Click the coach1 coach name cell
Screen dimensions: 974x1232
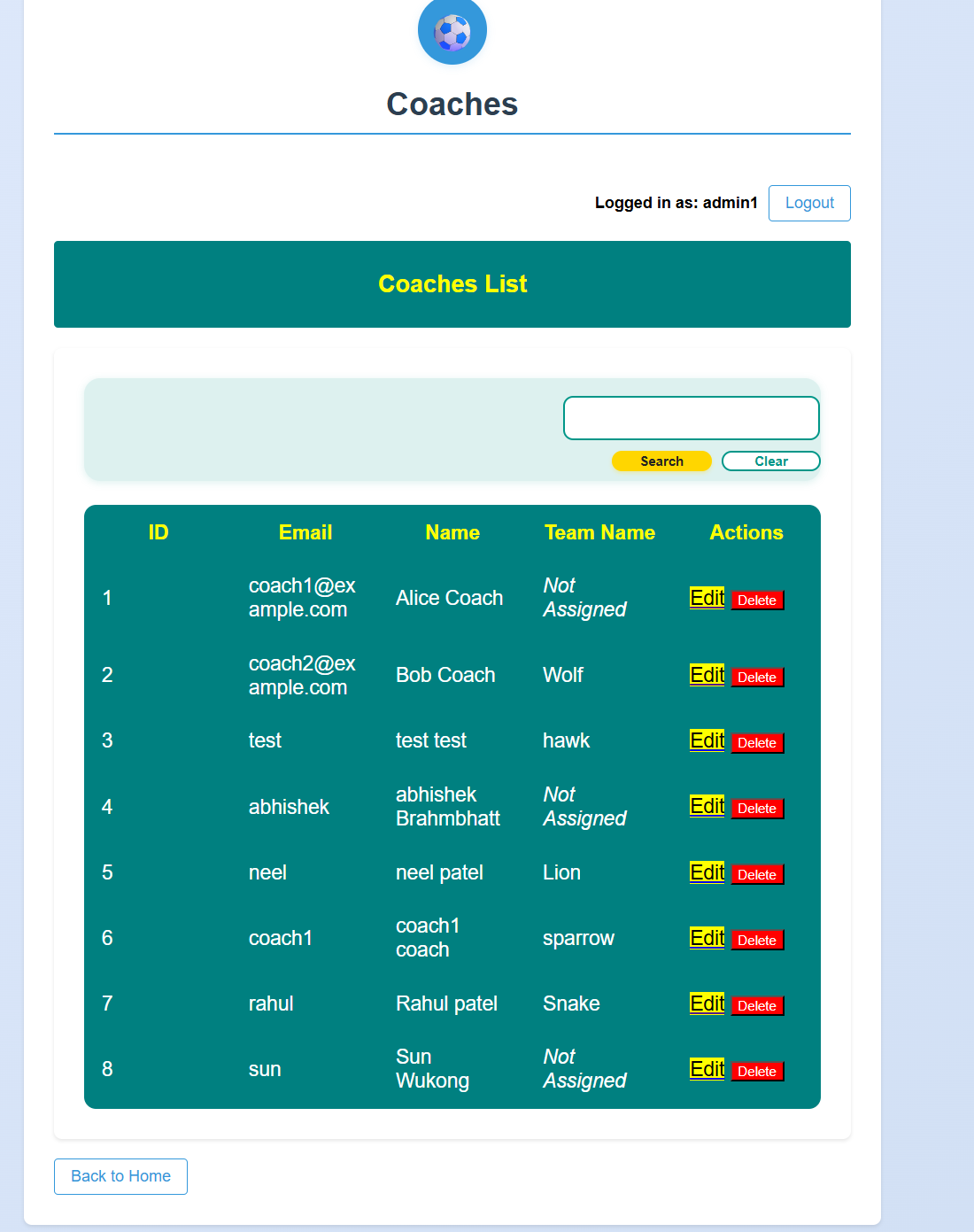[x=428, y=938]
